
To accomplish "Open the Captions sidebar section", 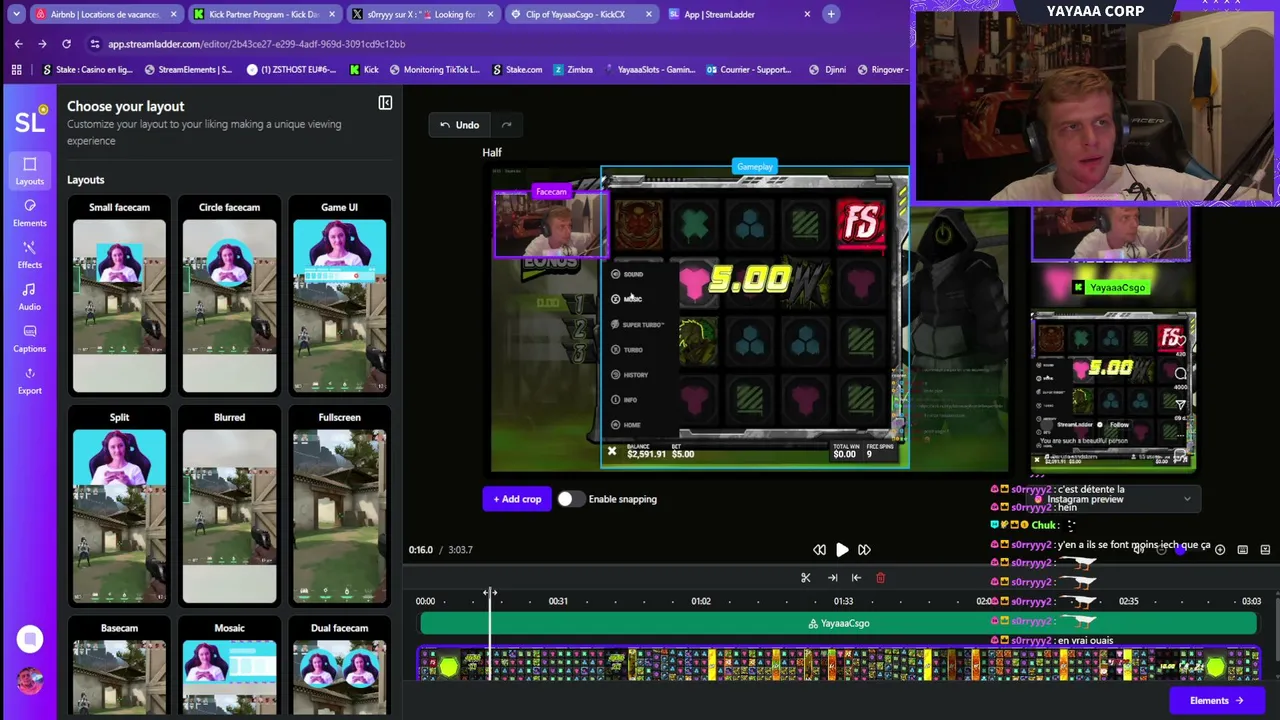I will (29, 339).
